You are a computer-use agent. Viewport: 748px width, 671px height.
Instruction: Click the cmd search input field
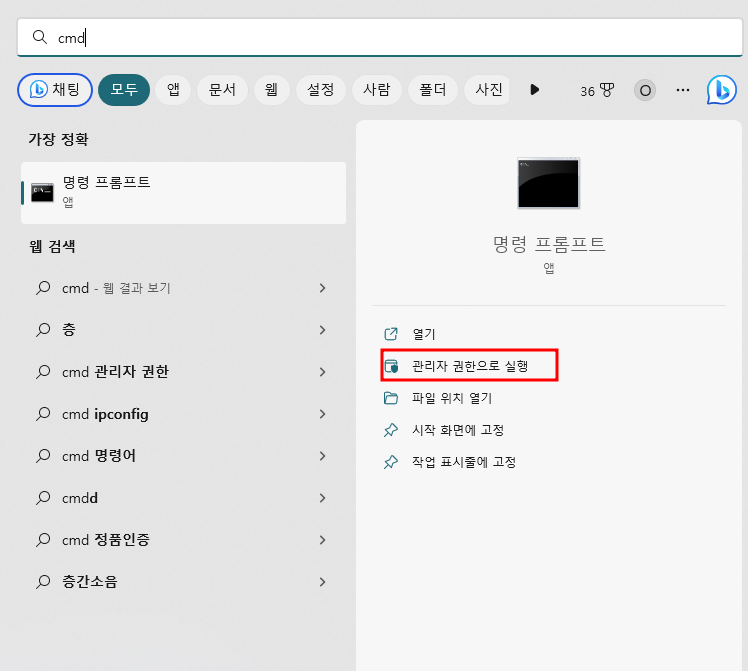pyautogui.click(x=380, y=37)
